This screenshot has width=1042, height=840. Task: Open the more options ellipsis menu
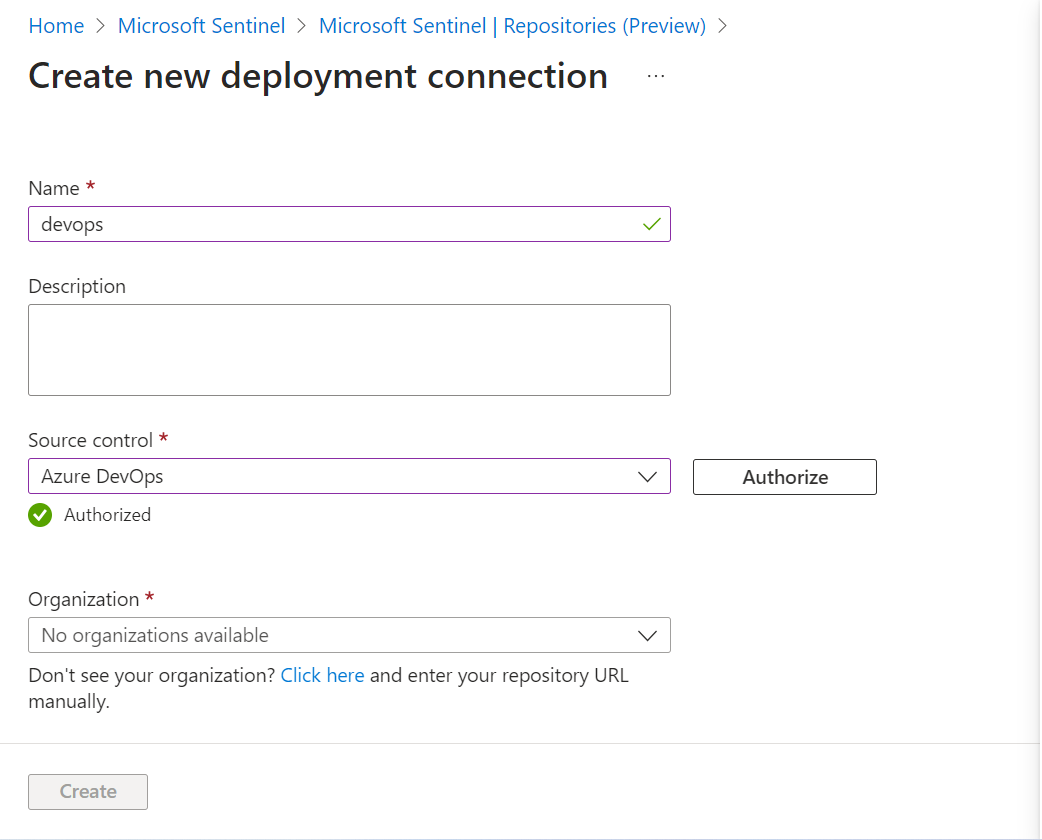coord(656,76)
